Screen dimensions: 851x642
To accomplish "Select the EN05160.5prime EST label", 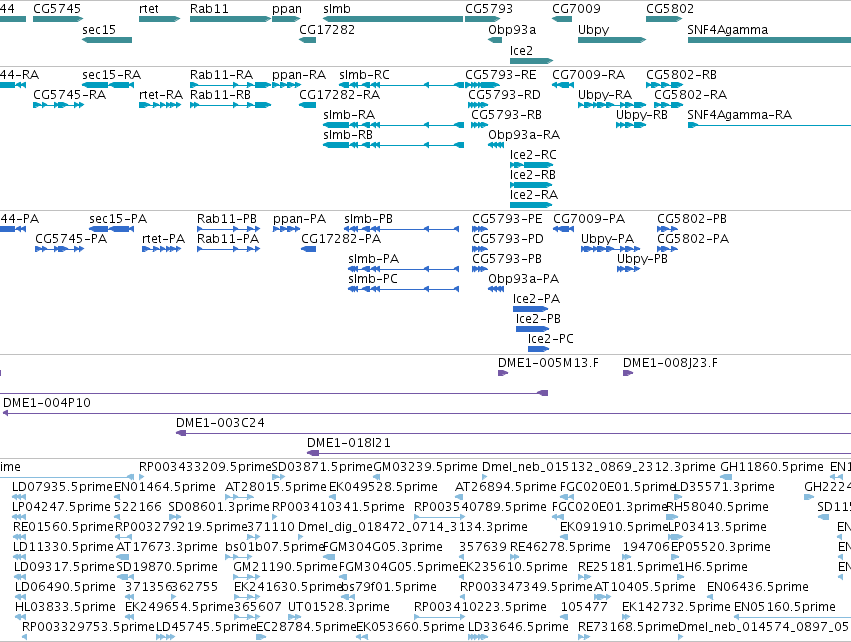I will tap(785, 607).
